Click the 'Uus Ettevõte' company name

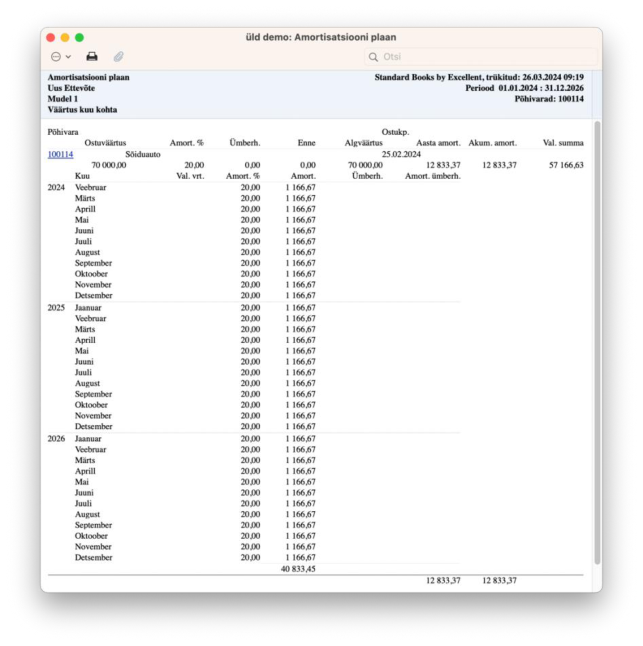coord(71,88)
